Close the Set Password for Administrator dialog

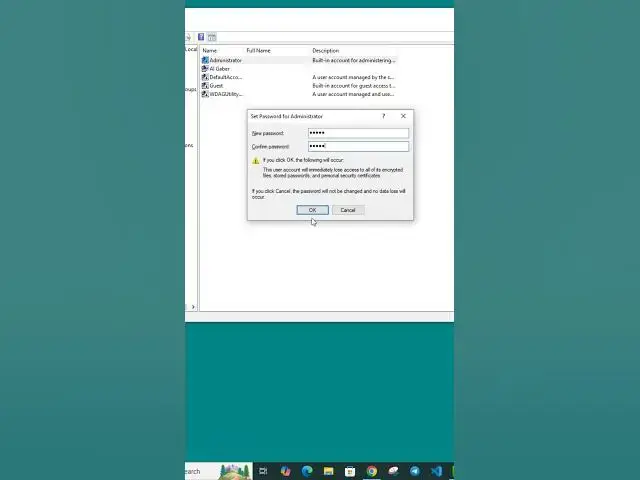403,116
